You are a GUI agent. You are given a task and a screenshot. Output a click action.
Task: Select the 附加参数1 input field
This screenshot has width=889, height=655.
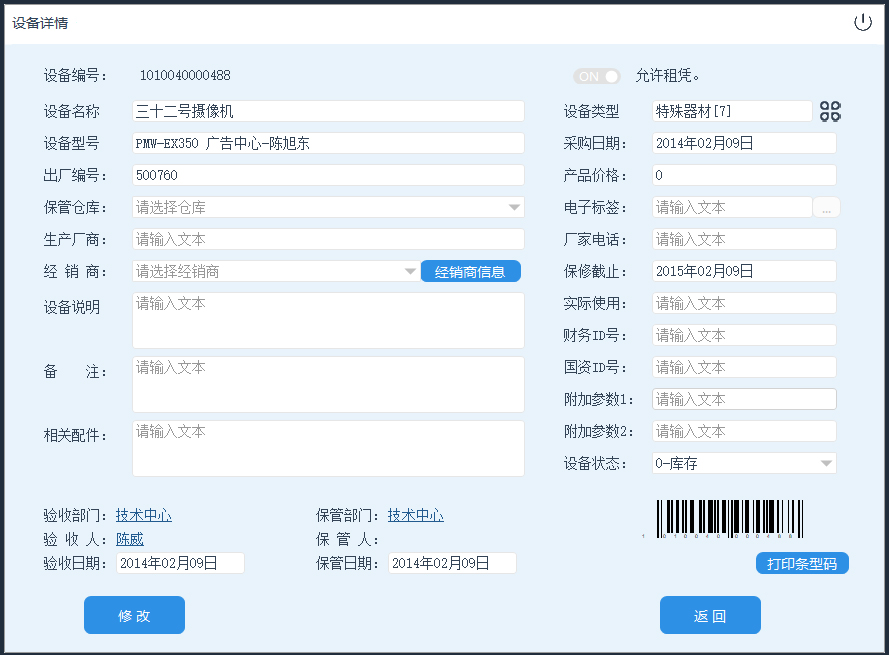744,399
